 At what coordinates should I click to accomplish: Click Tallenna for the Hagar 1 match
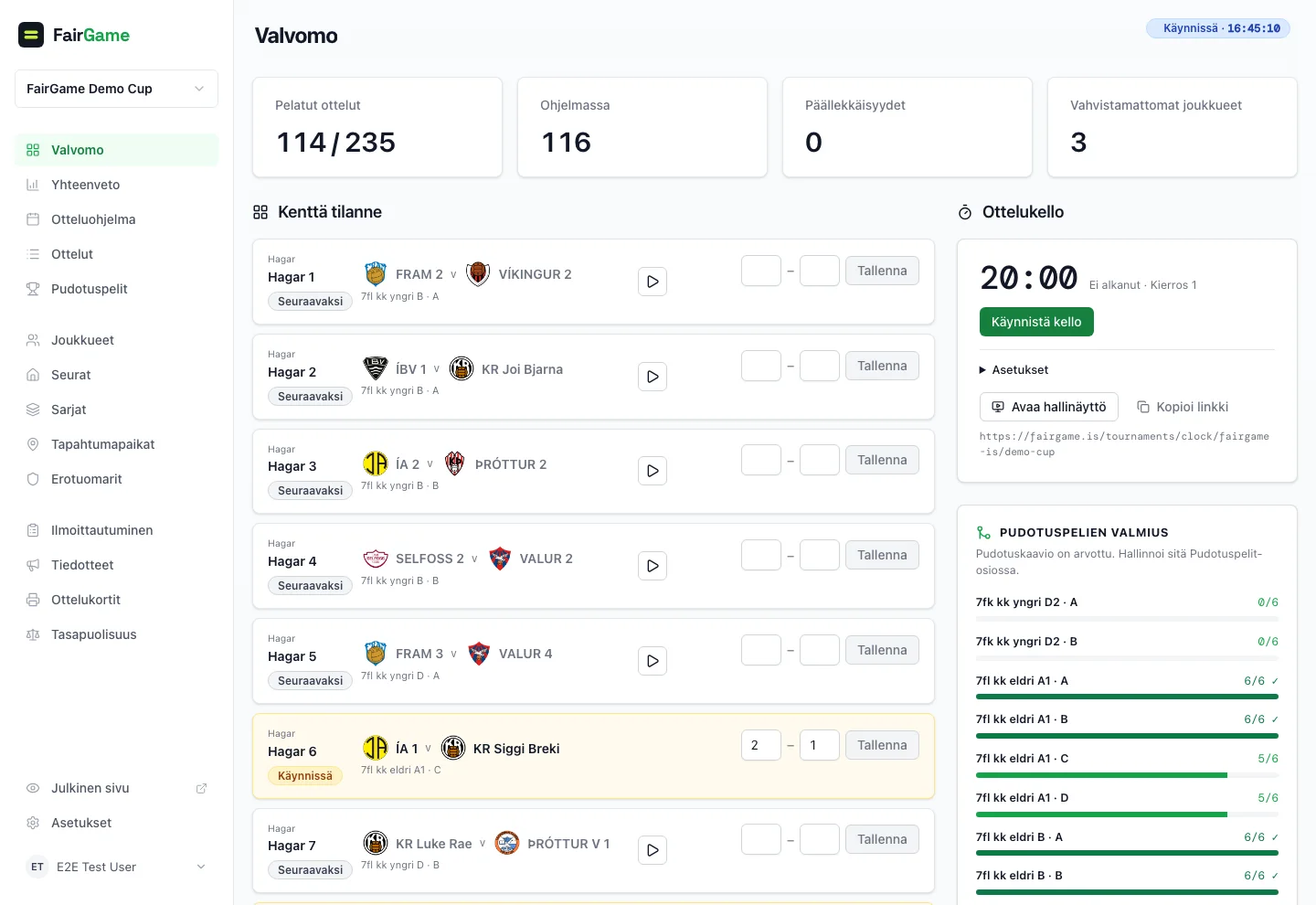click(882, 271)
